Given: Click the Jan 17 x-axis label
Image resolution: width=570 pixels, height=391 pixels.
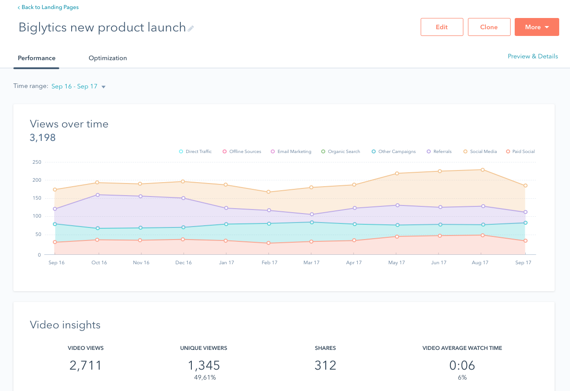Looking at the screenshot, I should pos(226,262).
